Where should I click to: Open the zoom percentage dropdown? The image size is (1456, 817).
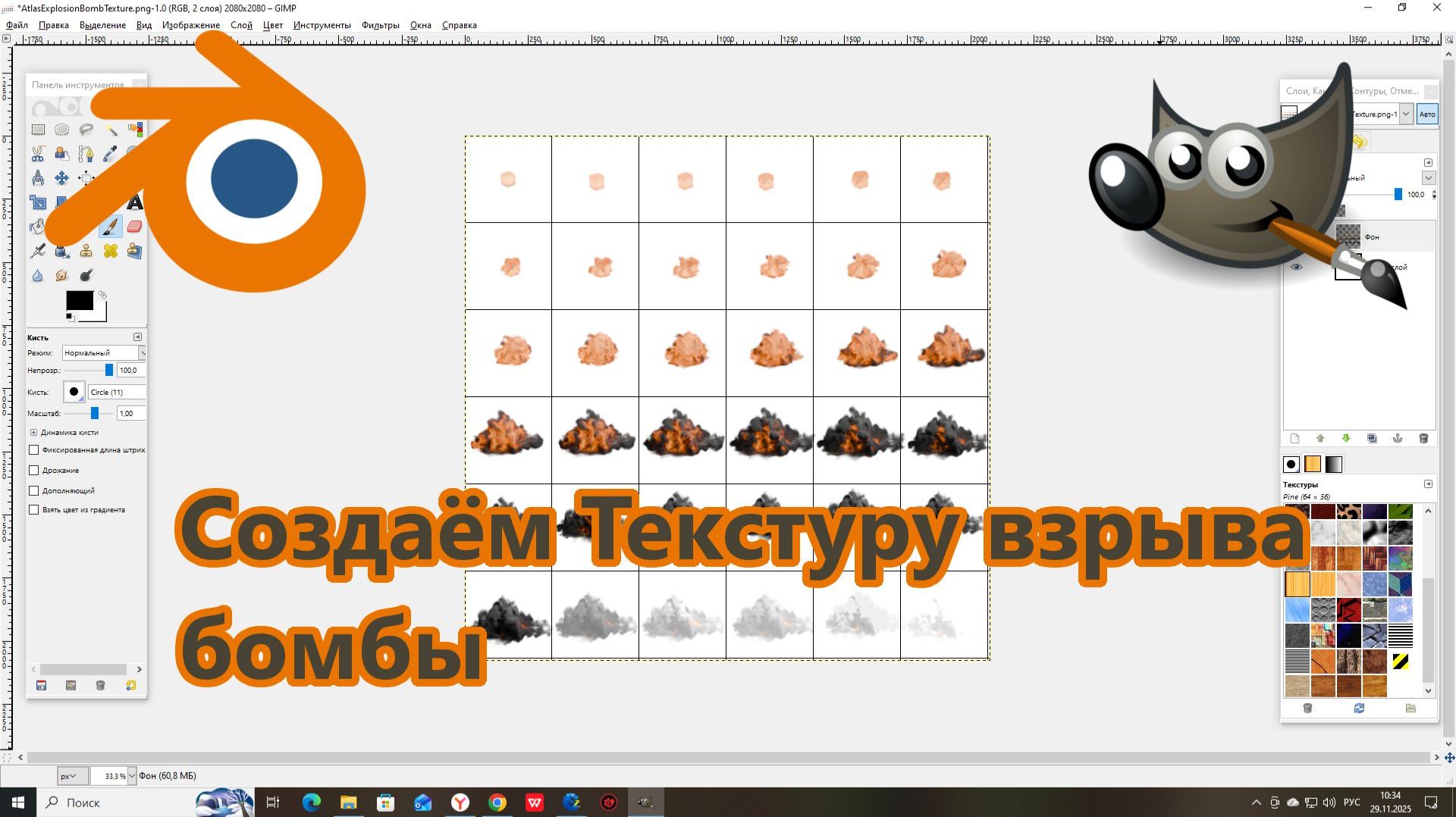tap(132, 776)
